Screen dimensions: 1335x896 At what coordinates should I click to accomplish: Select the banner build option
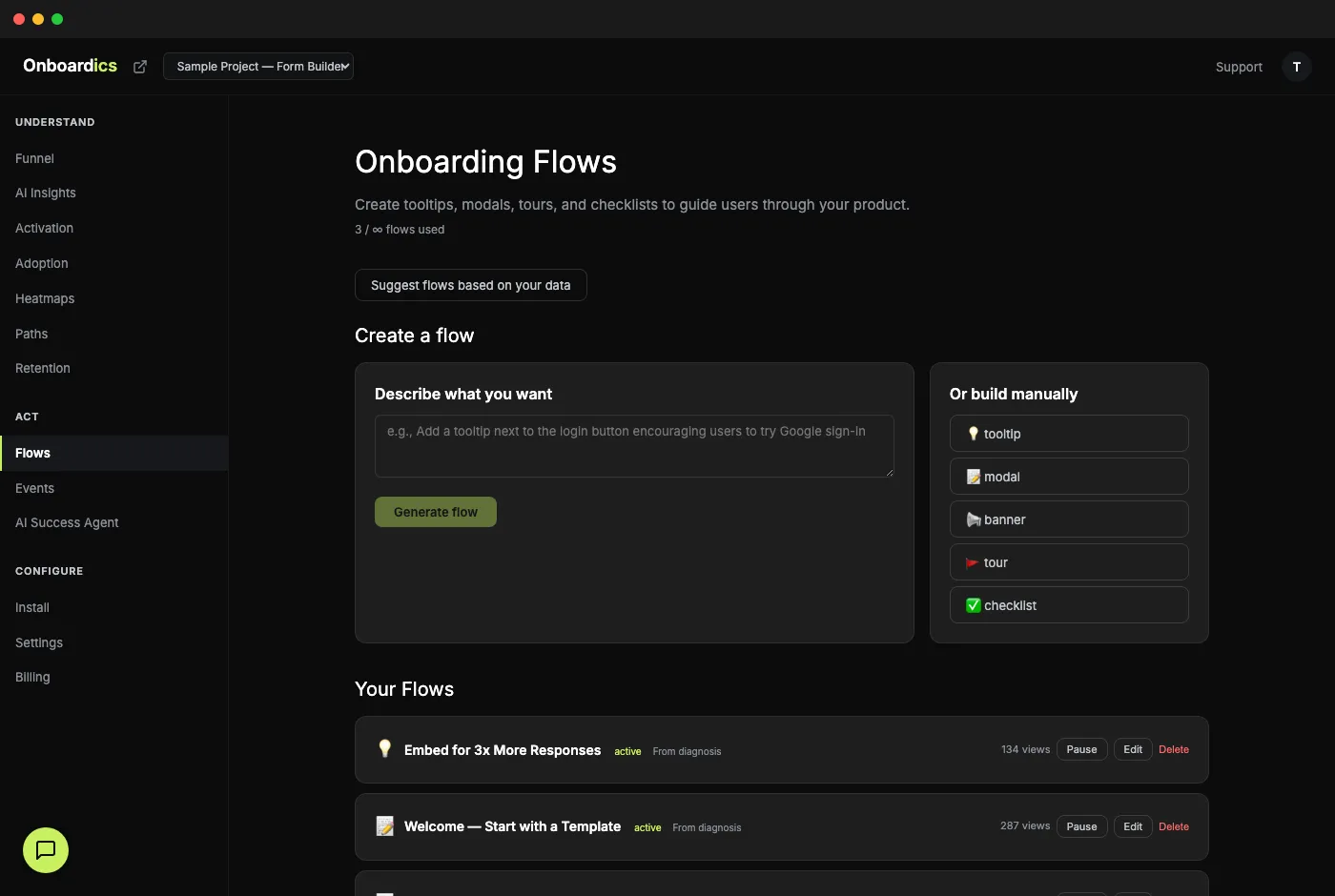tap(1068, 519)
